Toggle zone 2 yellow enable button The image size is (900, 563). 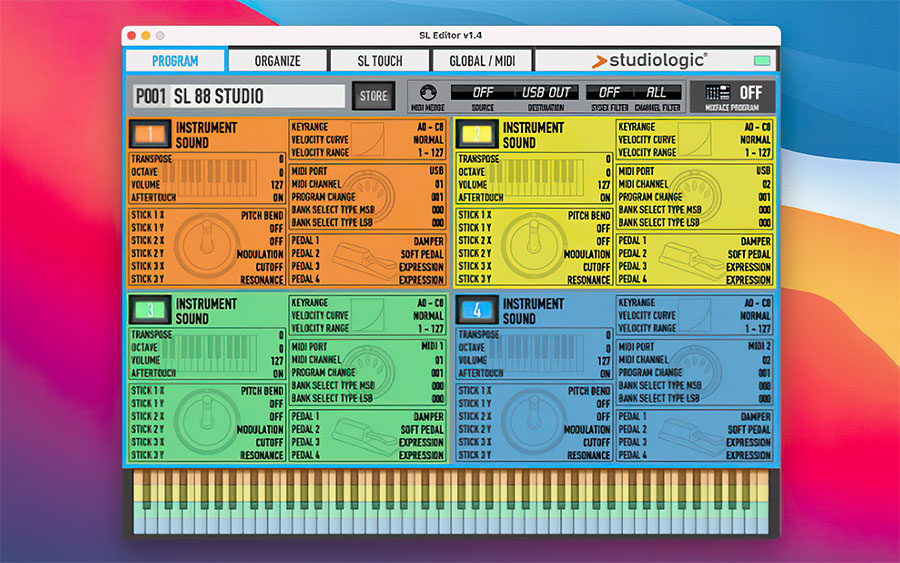click(477, 134)
